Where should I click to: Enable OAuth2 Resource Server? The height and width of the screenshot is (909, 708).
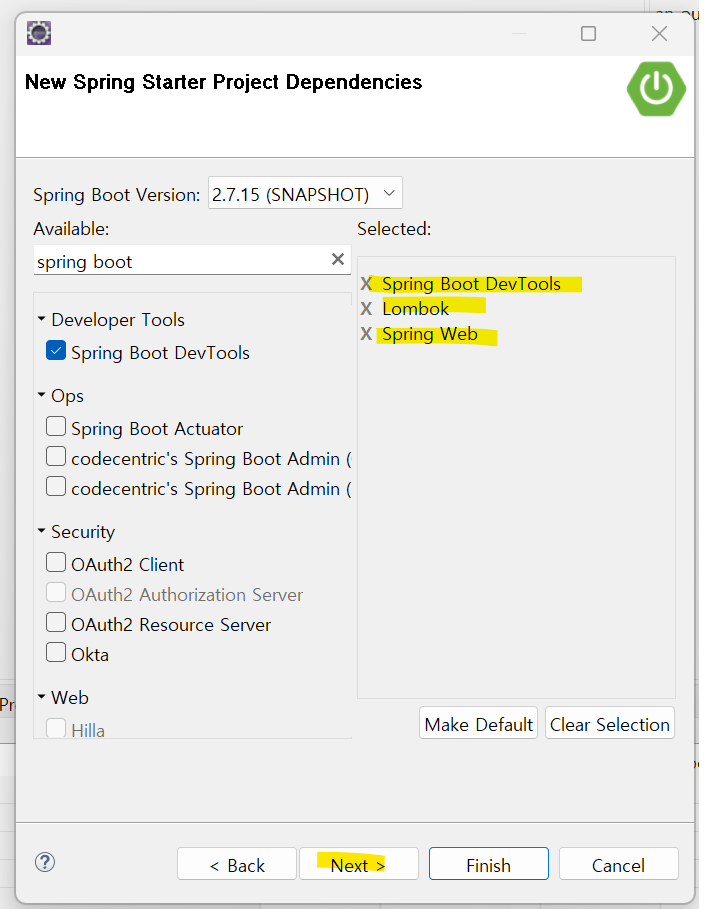[x=56, y=623]
